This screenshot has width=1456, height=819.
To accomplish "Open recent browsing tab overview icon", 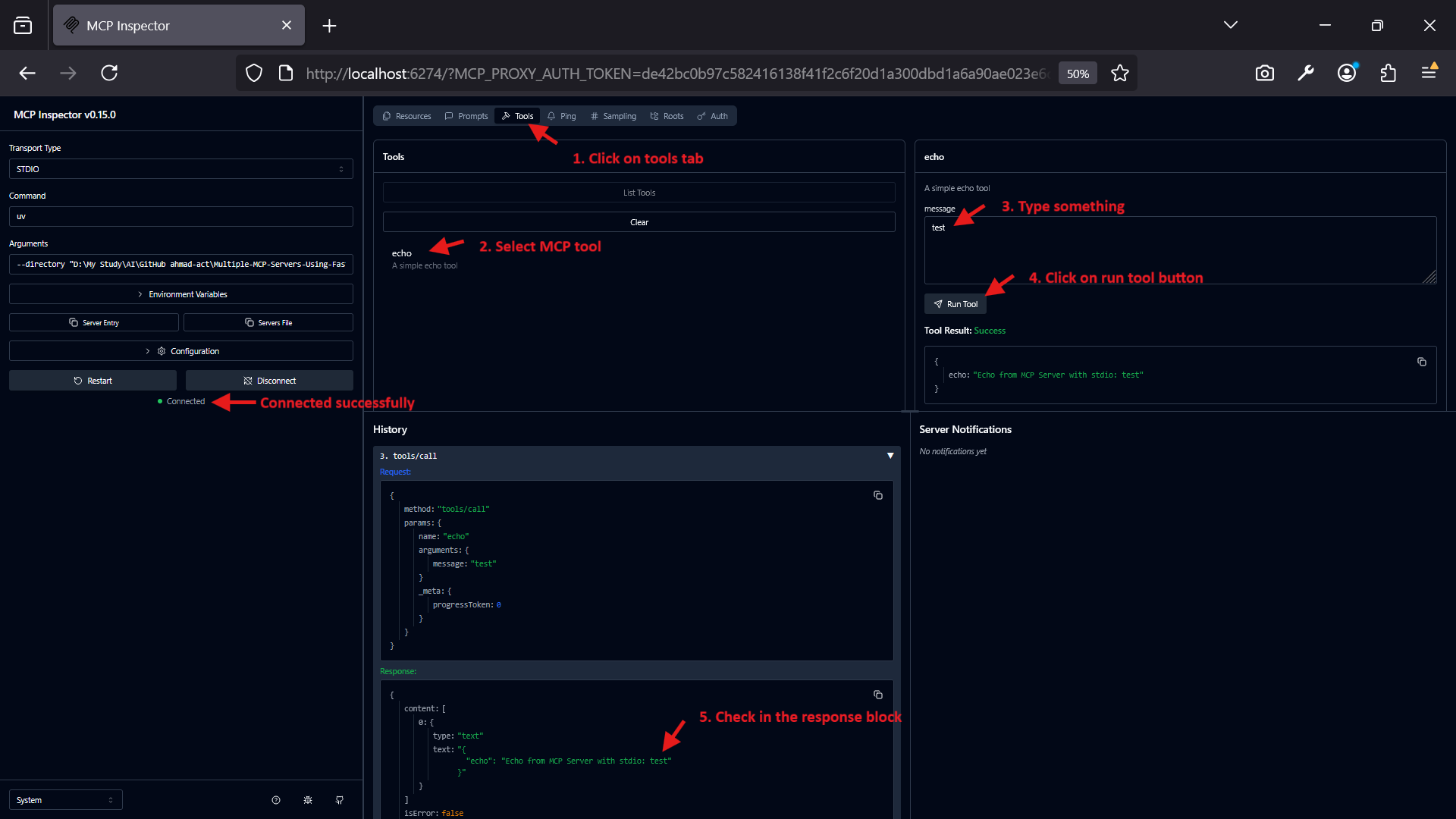I will coord(23,26).
